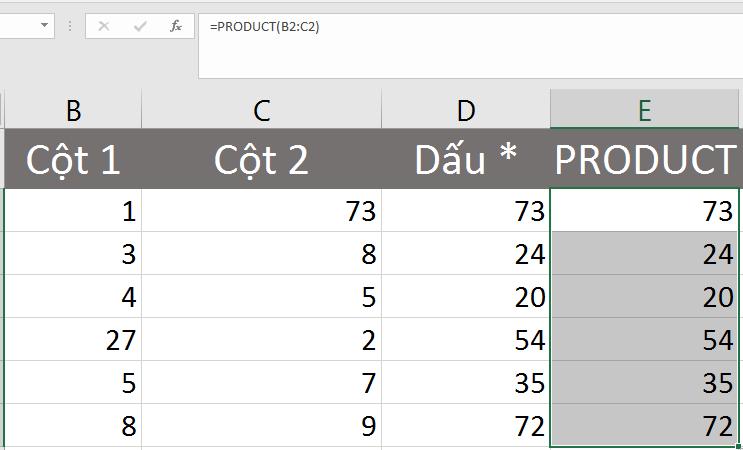Select column C header
743x450 pixels.
tap(261, 109)
